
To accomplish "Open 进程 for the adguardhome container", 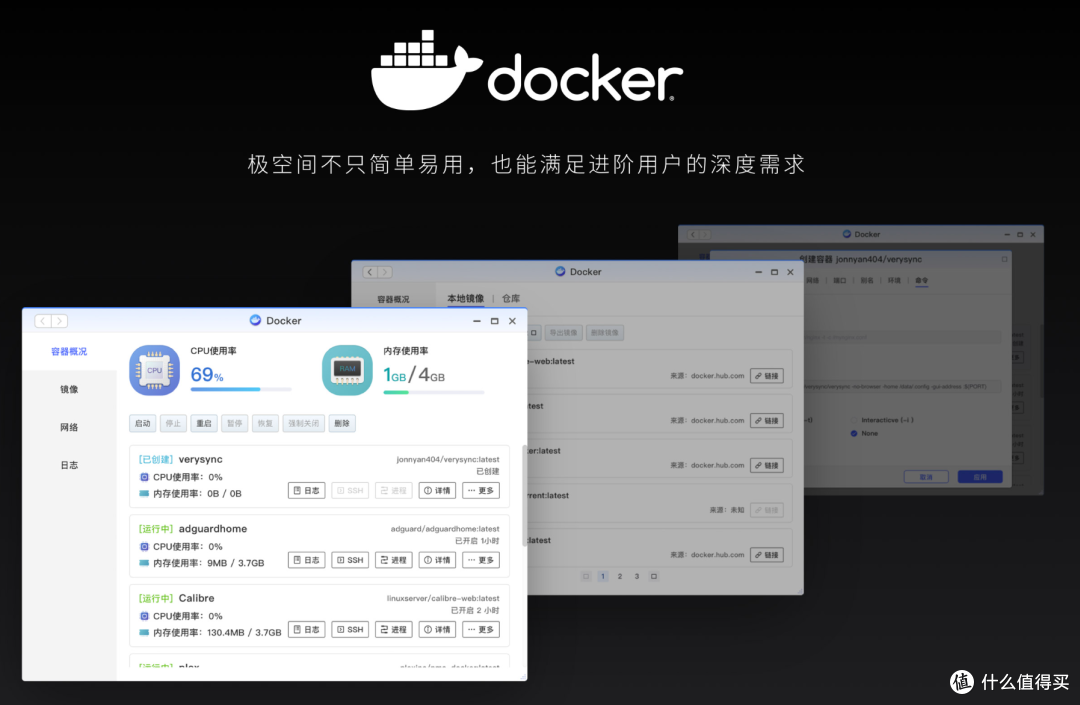I will point(394,560).
